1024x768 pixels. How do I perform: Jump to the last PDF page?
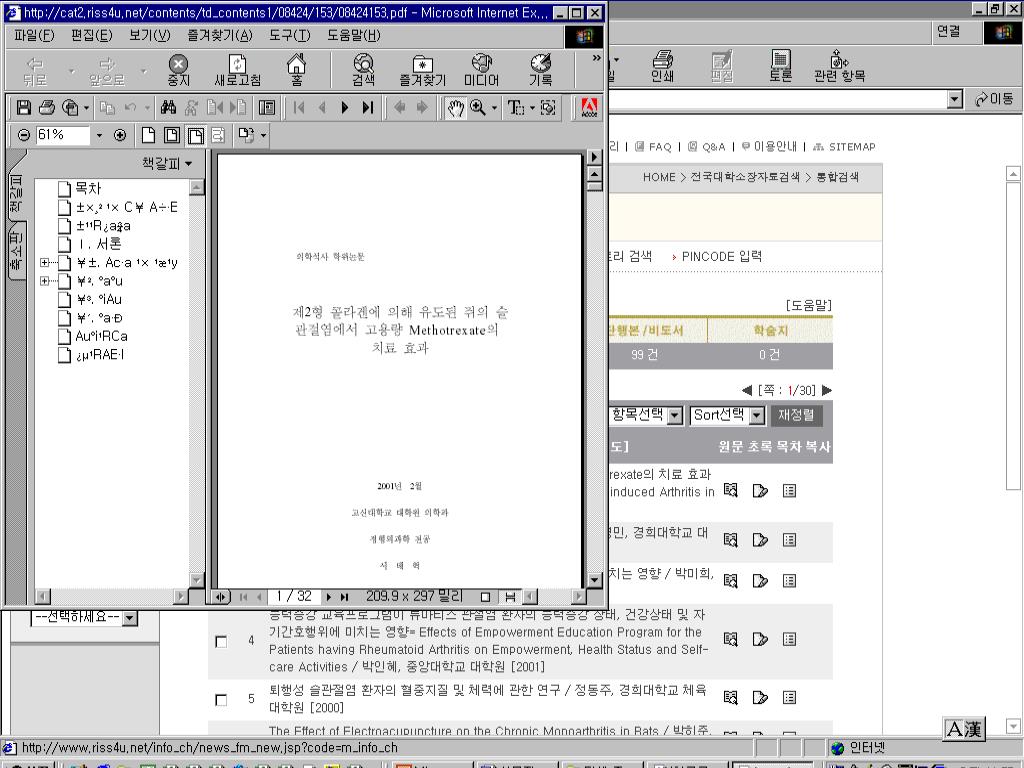pyautogui.click(x=367, y=107)
